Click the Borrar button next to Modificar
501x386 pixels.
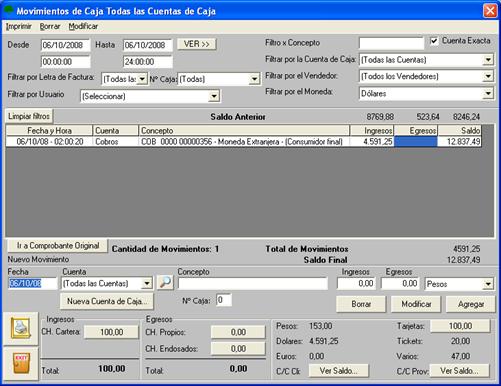click(x=361, y=304)
